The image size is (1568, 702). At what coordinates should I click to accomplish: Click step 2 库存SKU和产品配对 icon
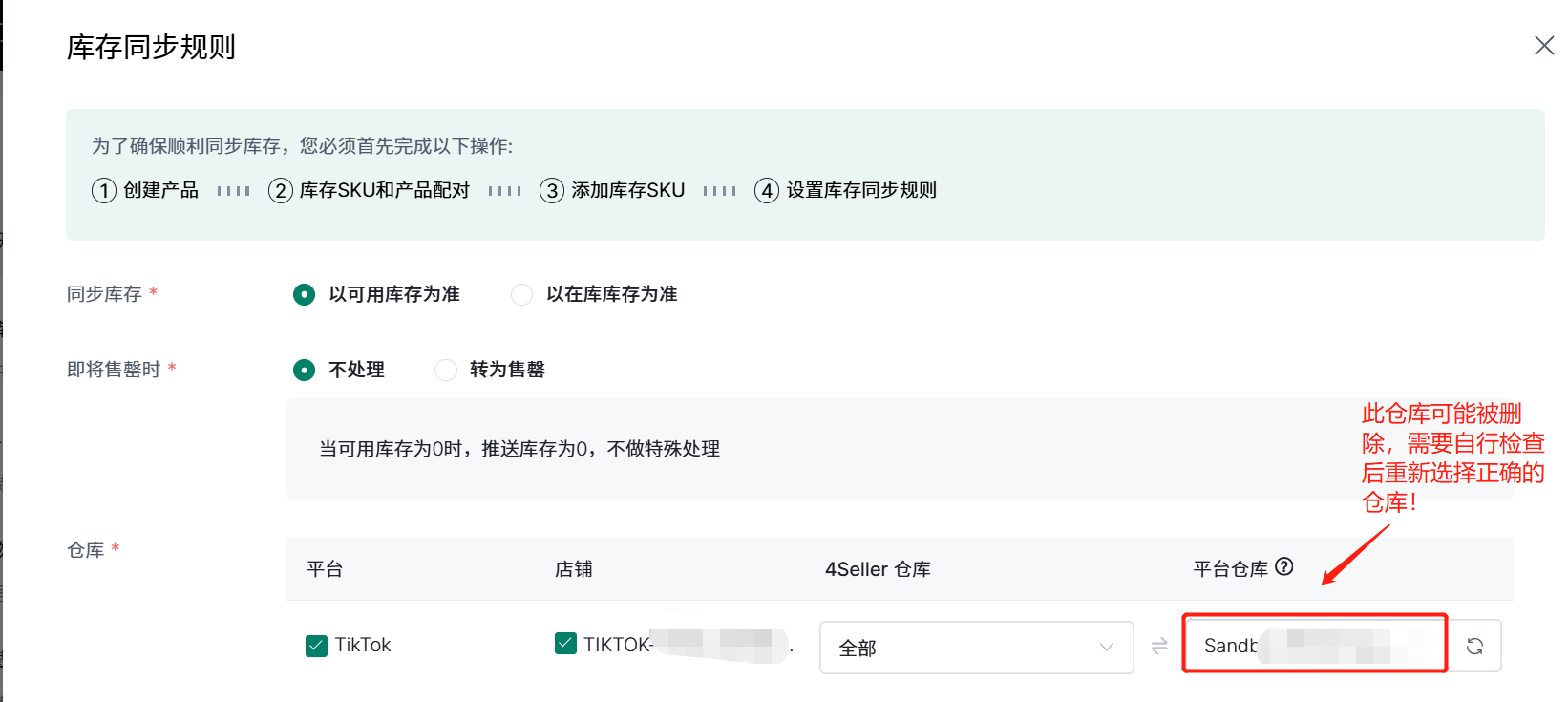(280, 191)
